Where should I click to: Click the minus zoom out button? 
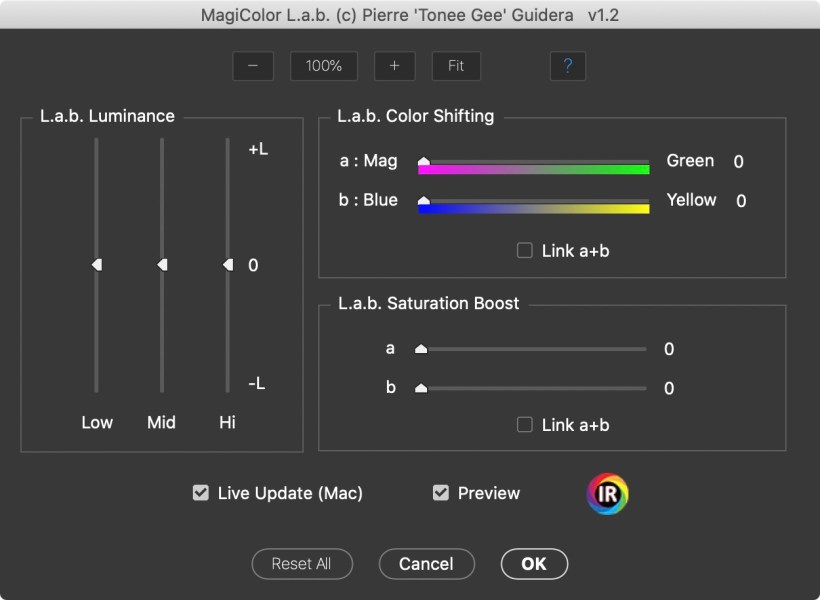[253, 66]
